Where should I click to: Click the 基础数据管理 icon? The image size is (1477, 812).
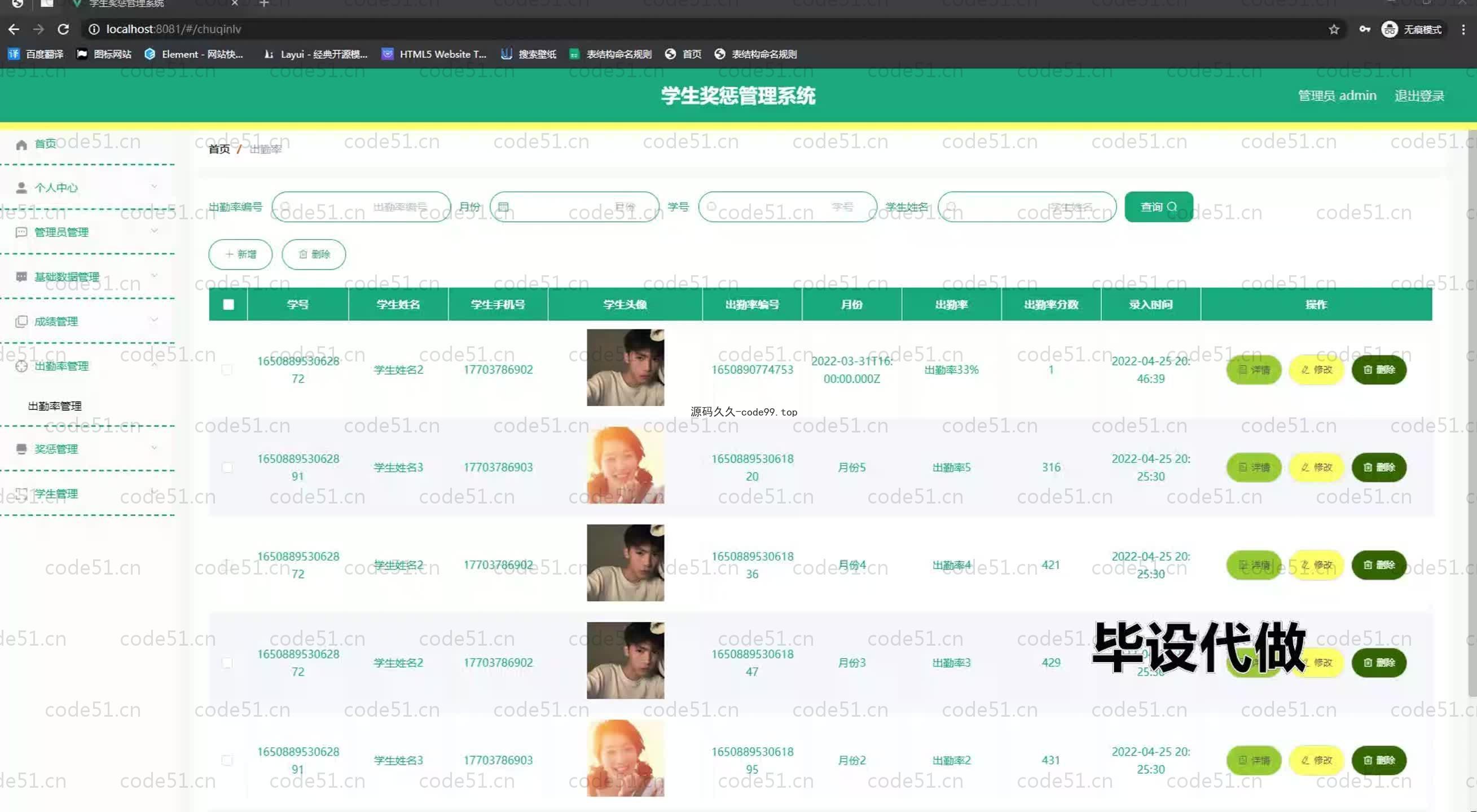(x=21, y=277)
